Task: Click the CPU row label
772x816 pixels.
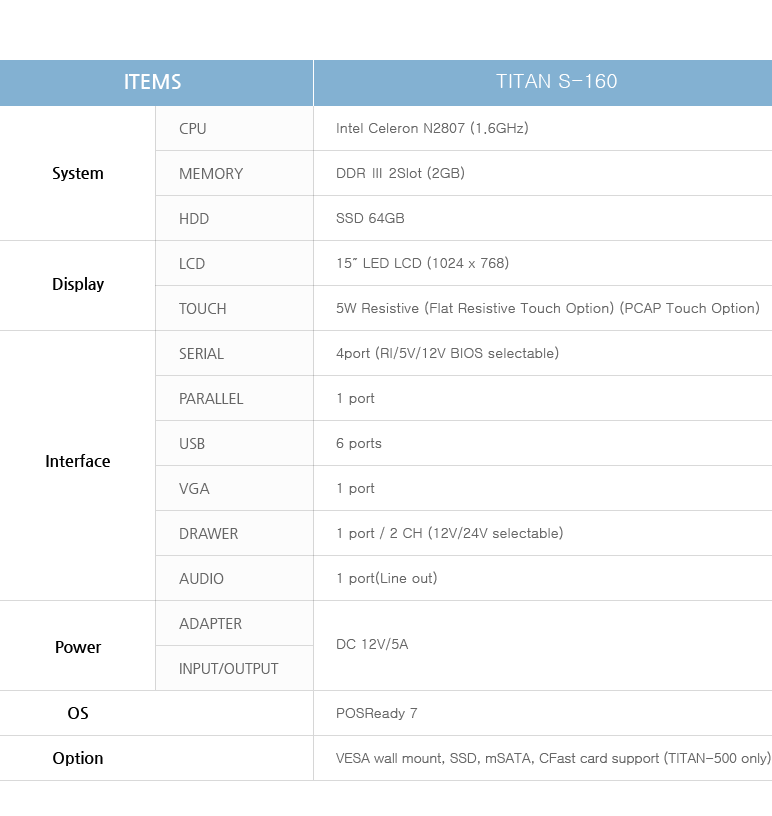Action: point(193,128)
